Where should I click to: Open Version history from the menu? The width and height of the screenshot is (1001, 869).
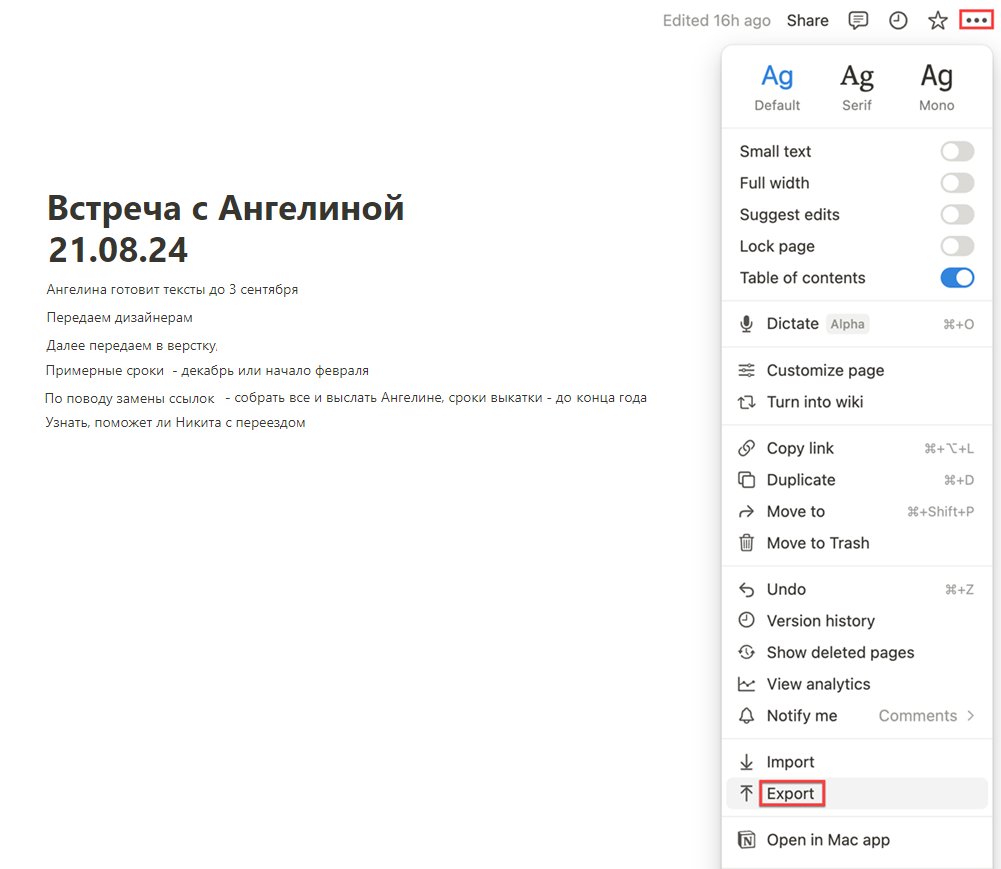(x=820, y=621)
